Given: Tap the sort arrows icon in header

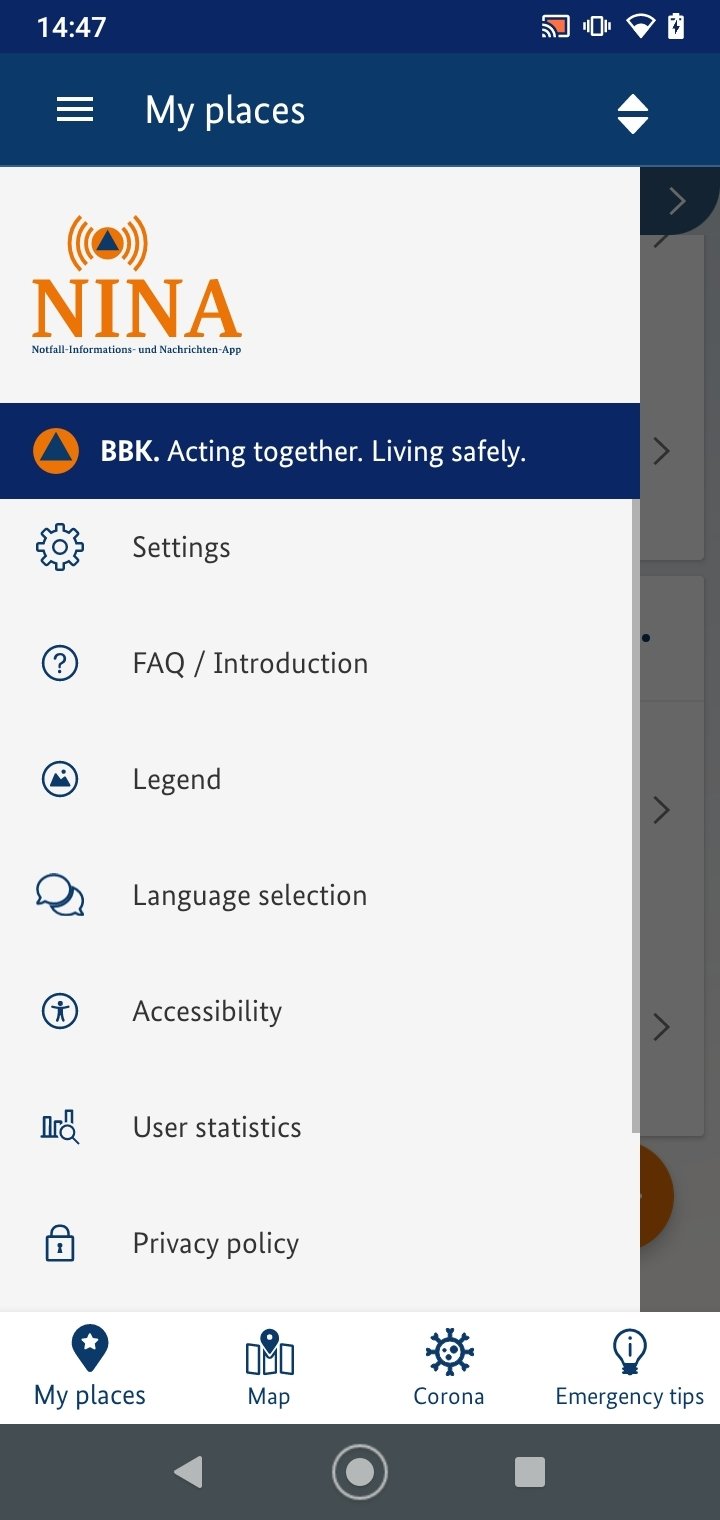Looking at the screenshot, I should [633, 114].
